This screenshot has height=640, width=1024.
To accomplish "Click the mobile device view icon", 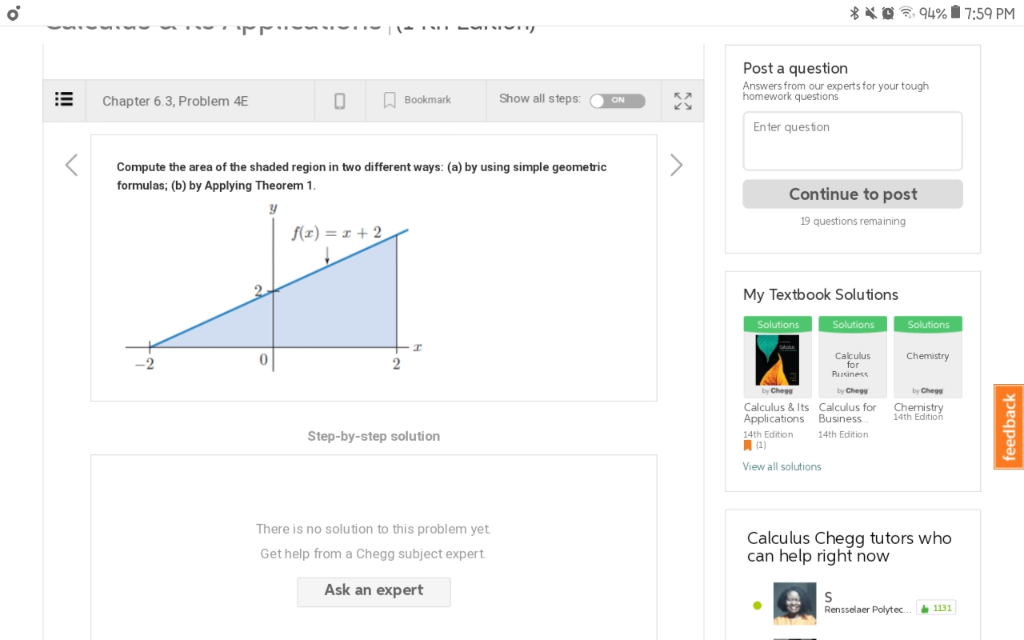I will tap(339, 100).
